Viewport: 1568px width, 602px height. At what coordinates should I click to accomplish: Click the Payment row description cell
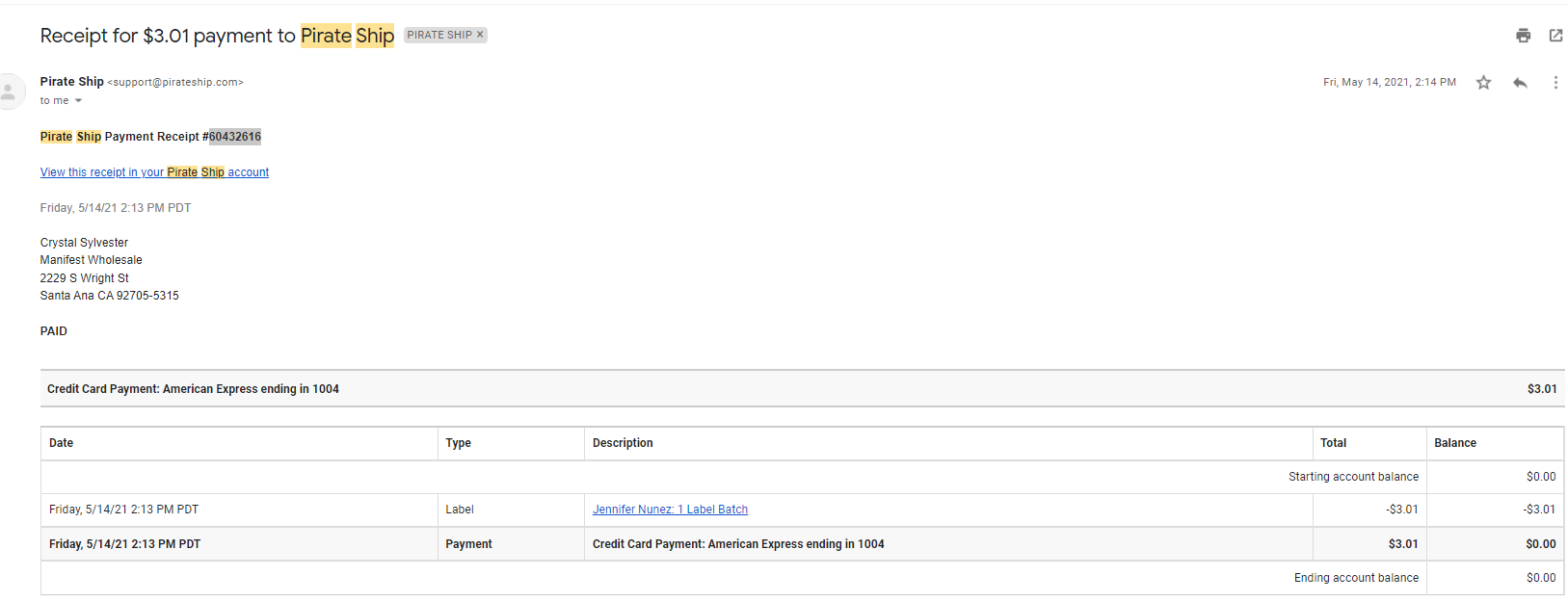pyautogui.click(x=948, y=544)
